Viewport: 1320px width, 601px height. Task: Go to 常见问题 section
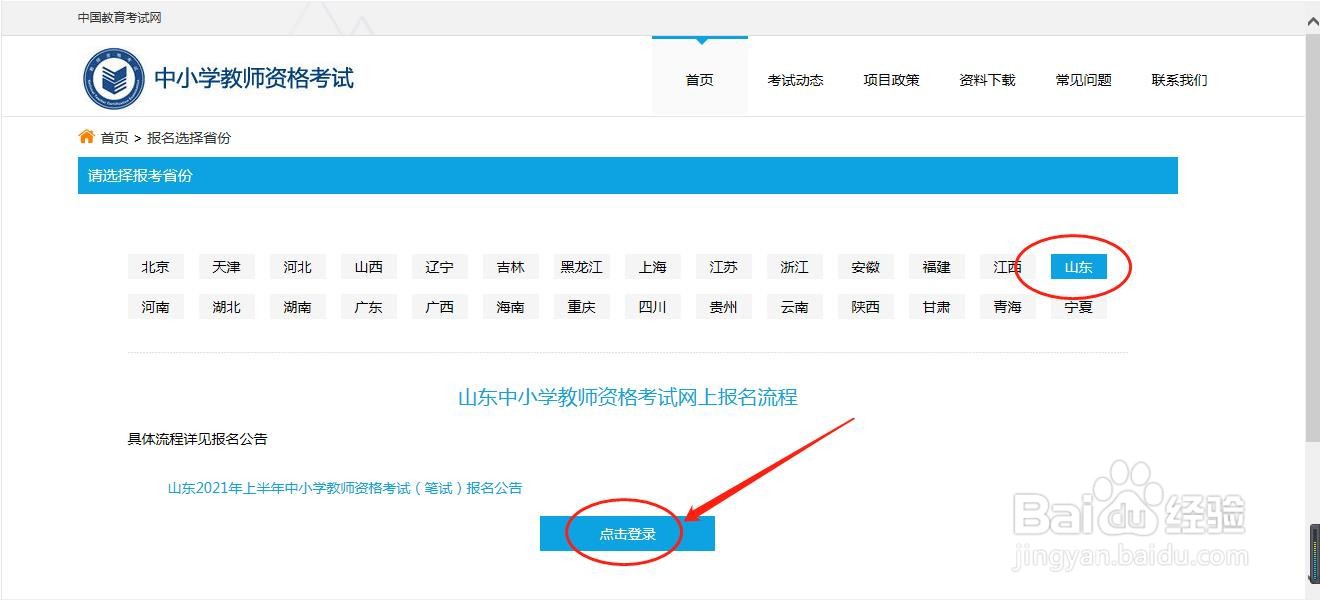tap(1083, 80)
